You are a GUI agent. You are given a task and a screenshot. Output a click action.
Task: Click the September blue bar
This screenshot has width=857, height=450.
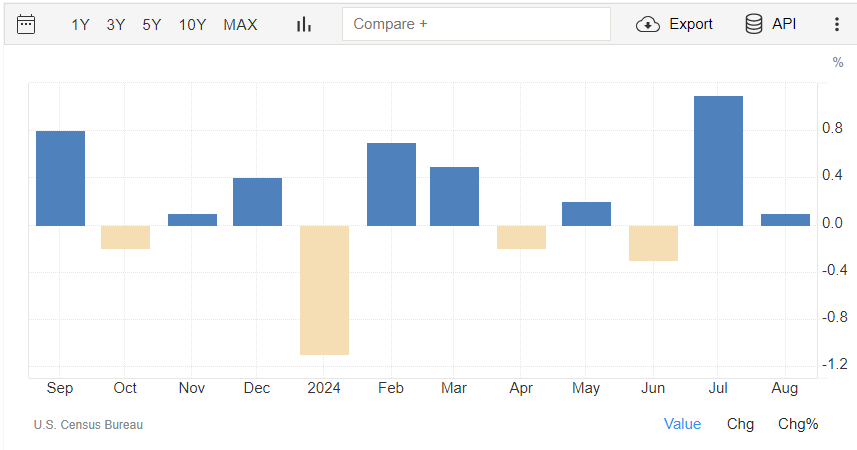[x=60, y=178]
